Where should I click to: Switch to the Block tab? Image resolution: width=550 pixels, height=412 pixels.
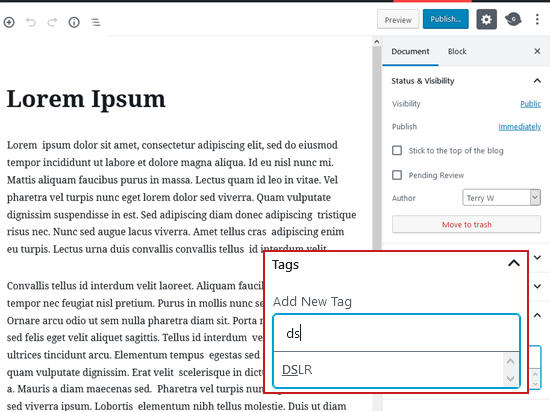457,52
